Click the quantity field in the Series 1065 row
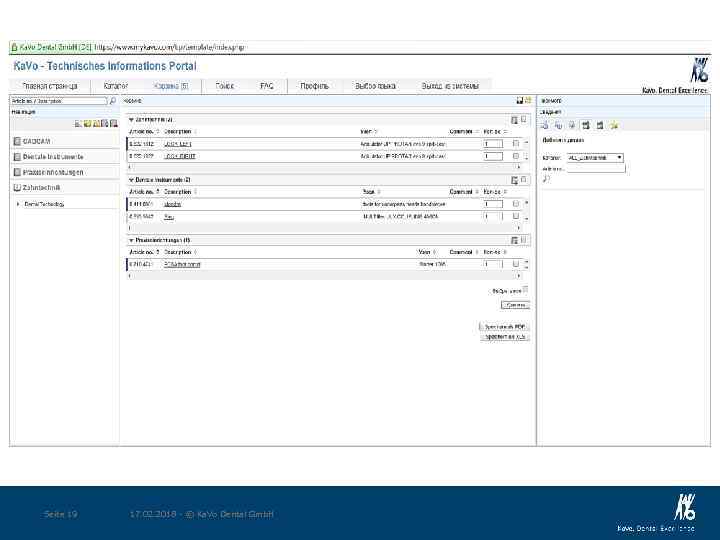This screenshot has width=720, height=540. point(493,264)
